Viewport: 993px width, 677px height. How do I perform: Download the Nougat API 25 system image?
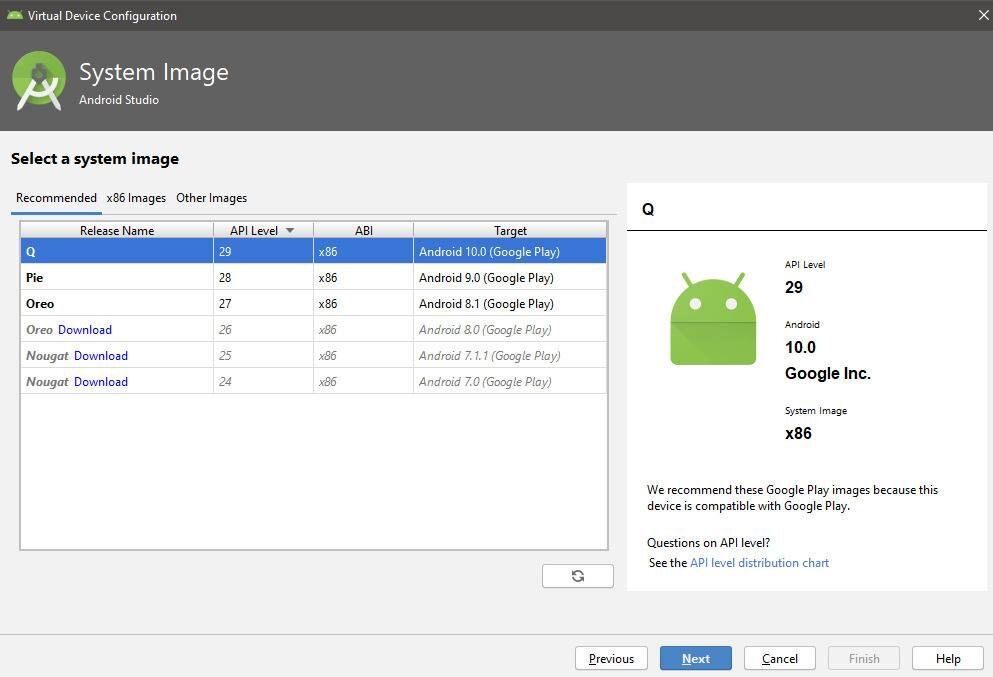[101, 355]
